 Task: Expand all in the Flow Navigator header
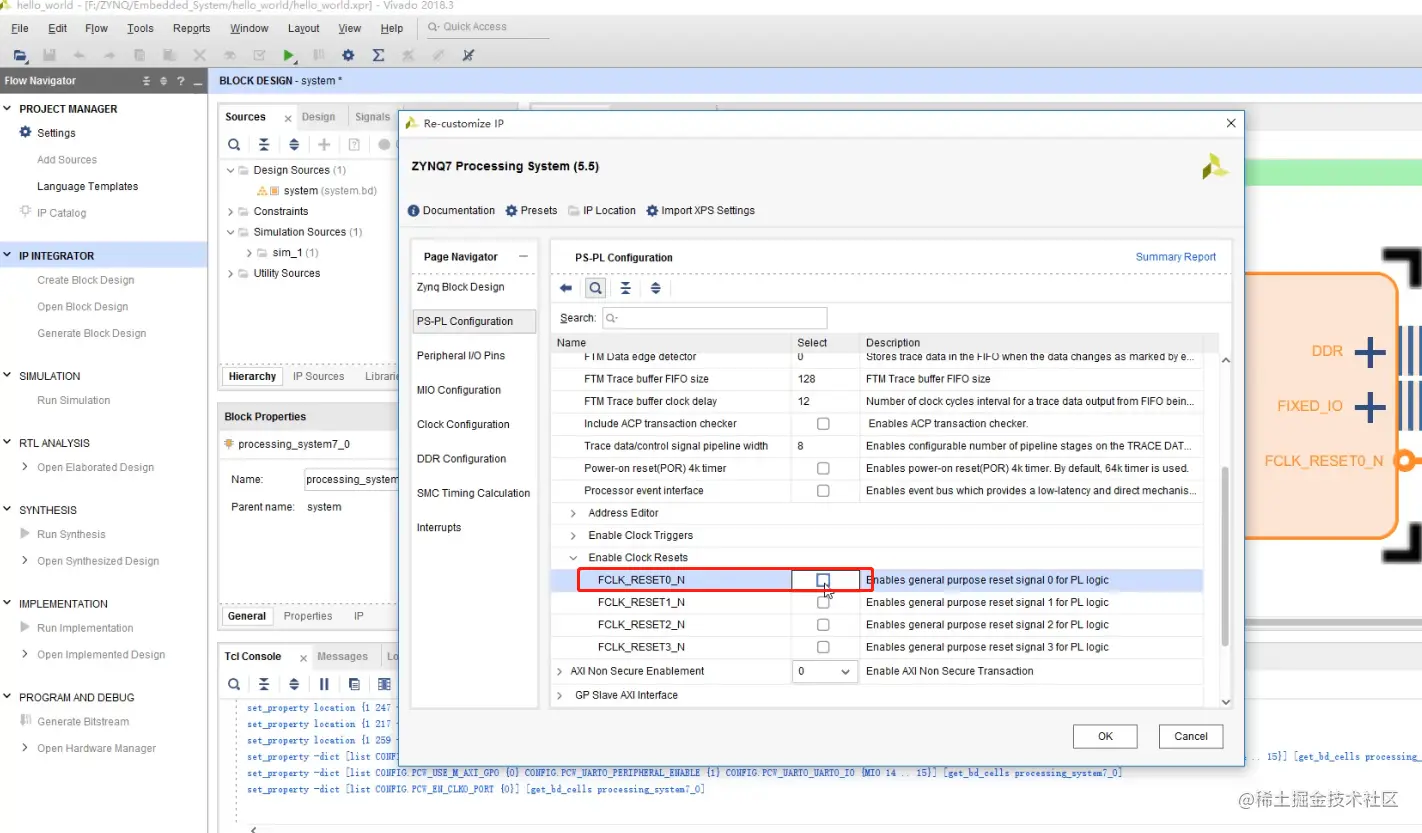163,81
